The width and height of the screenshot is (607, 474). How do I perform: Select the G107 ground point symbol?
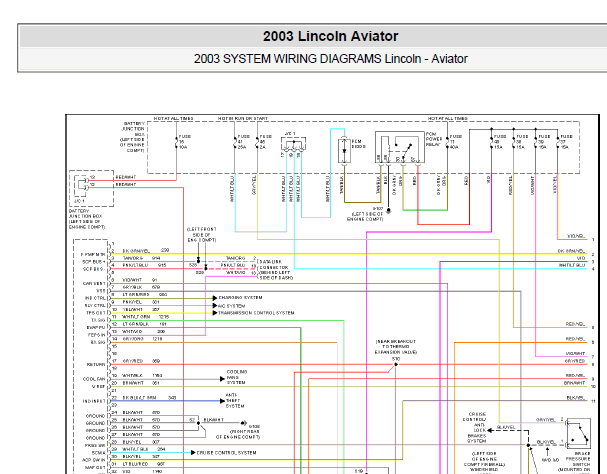(389, 211)
